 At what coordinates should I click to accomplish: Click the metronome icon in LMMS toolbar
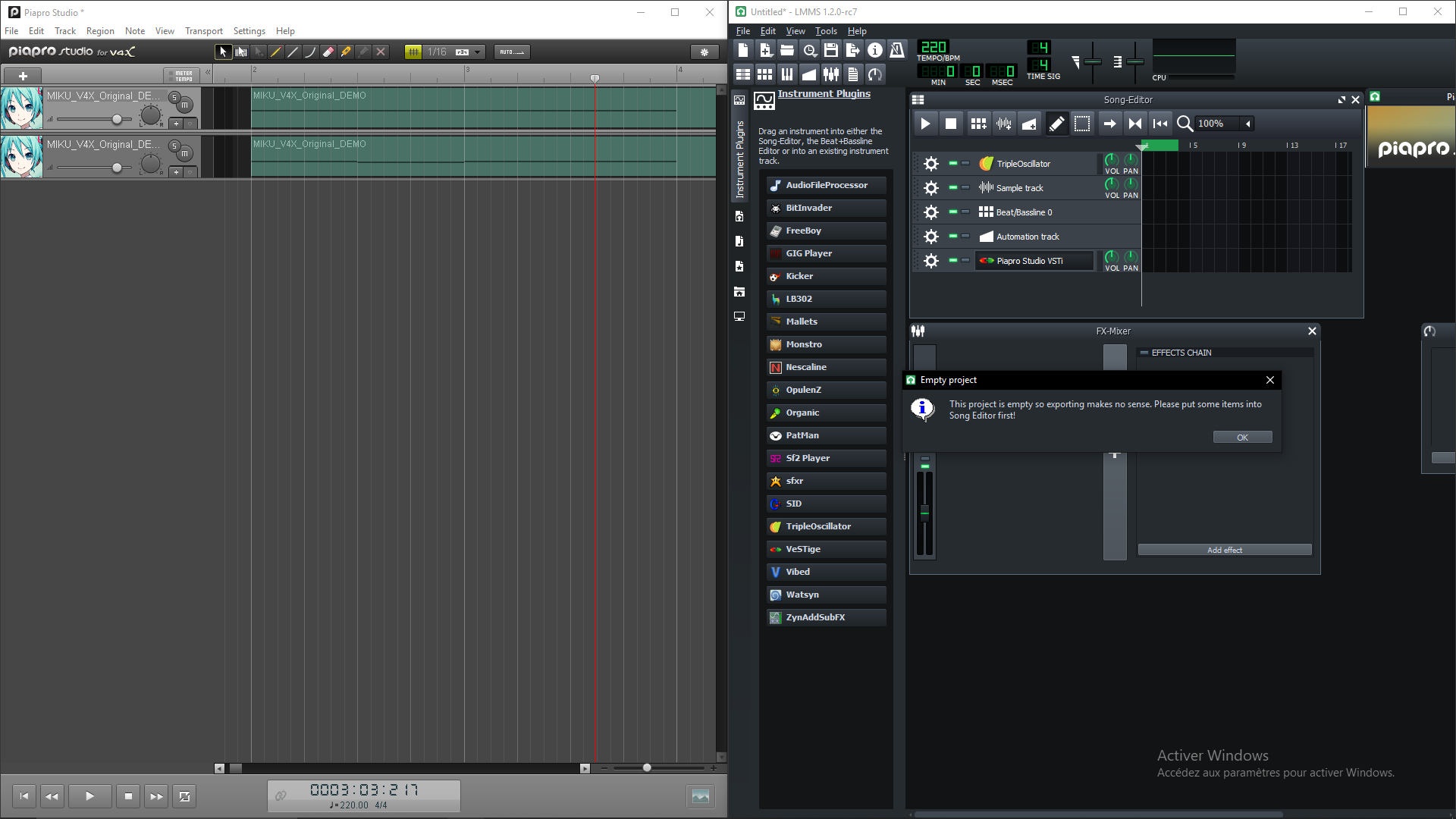(x=897, y=50)
